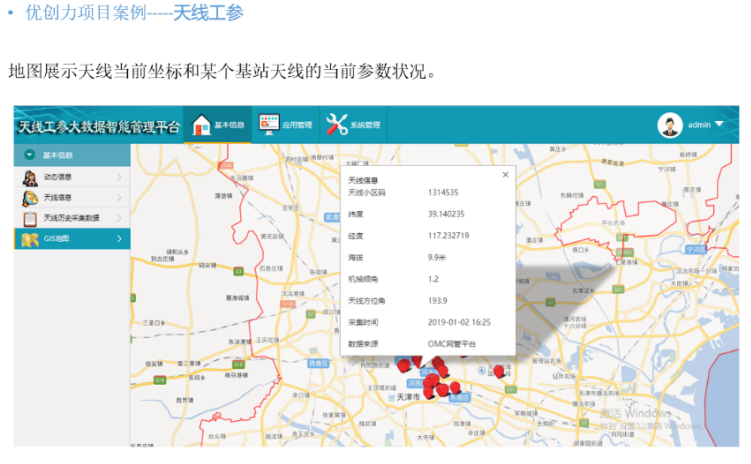Select the 天线信息 menu item
Screen dimensions: 751x464
72,197
